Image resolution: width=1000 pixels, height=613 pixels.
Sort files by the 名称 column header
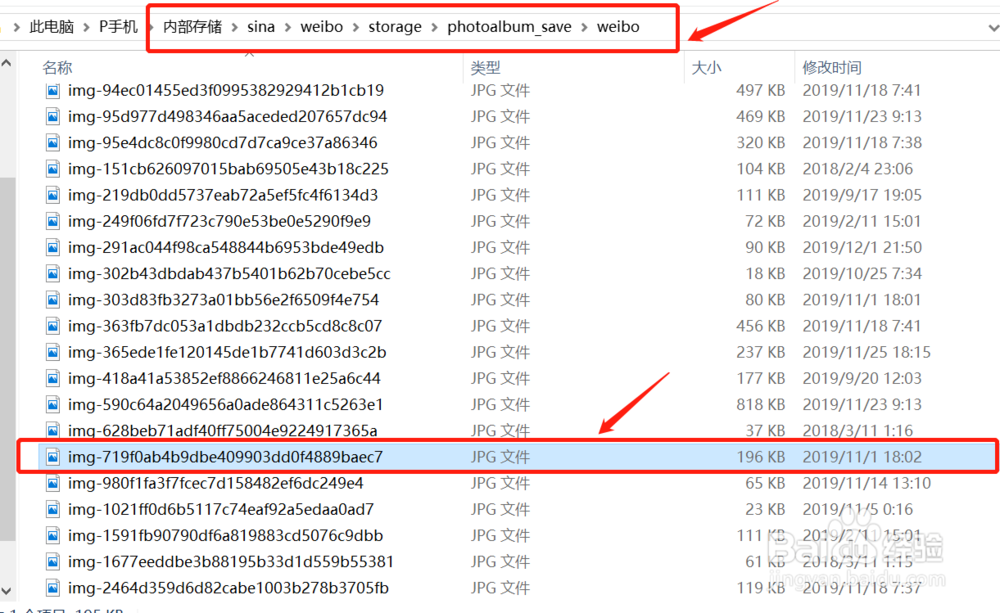[57, 67]
